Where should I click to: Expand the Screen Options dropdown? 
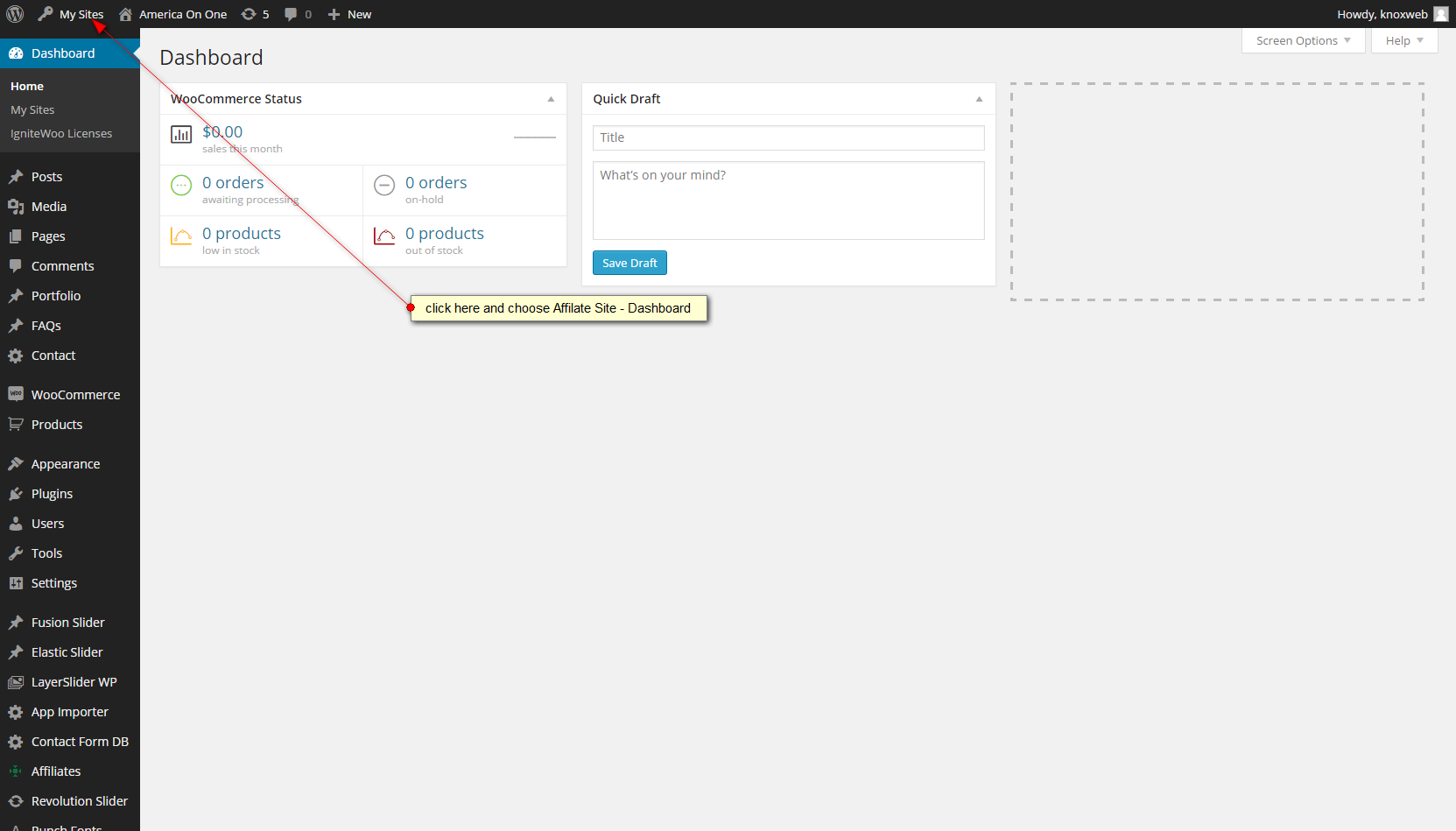point(1303,40)
